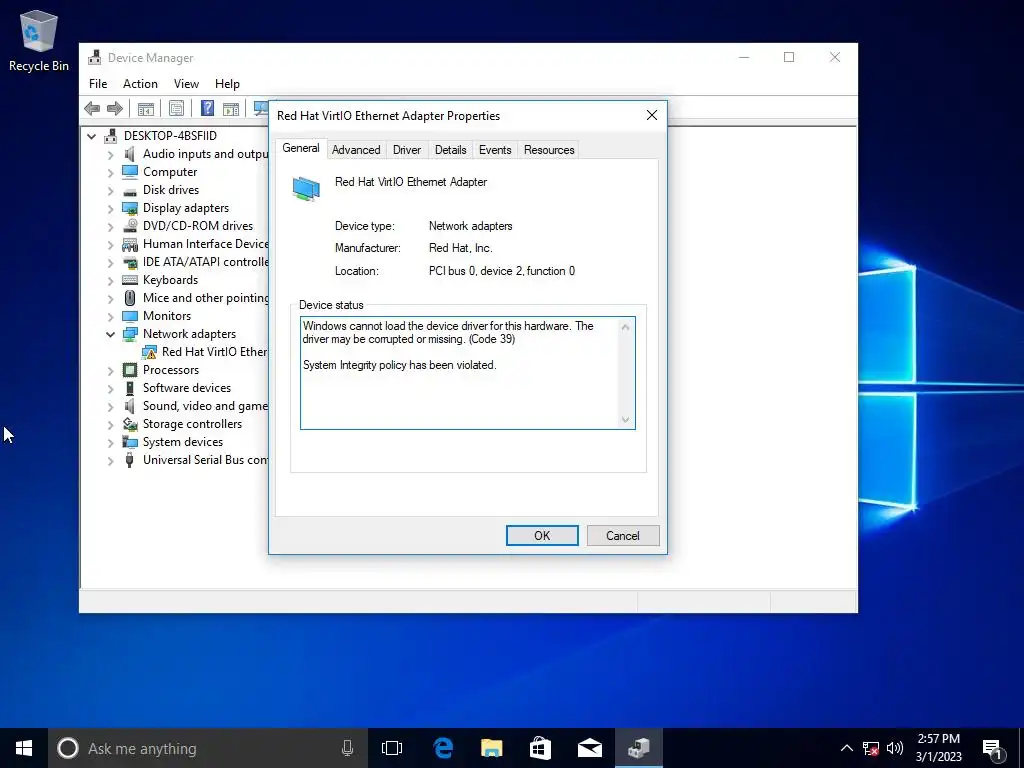Click OK in the Properties dialog
1024x768 pixels.
[x=542, y=536]
